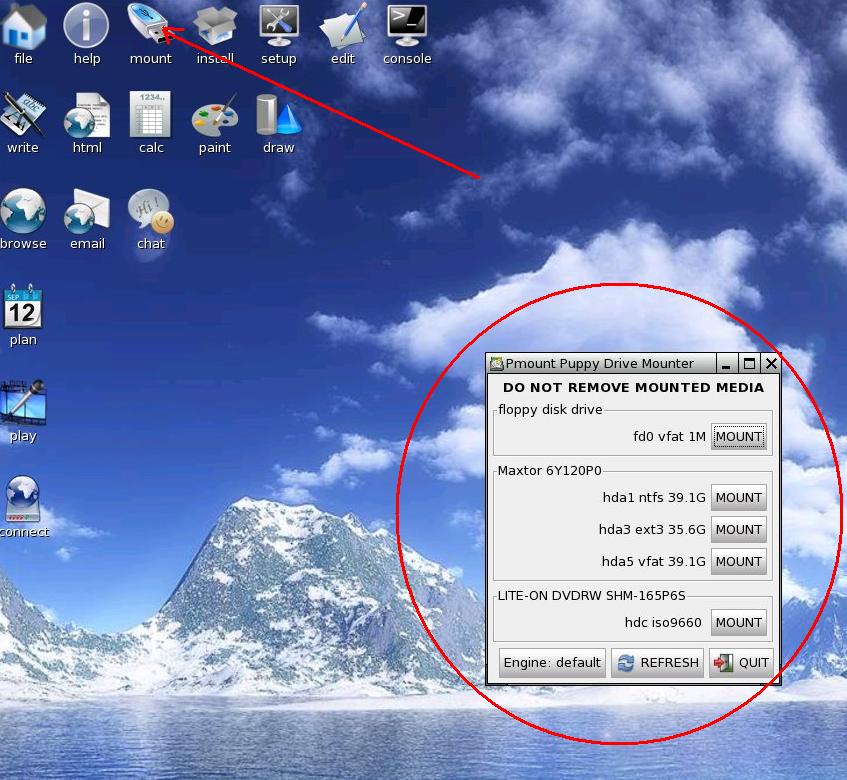Image resolution: width=847 pixels, height=780 pixels.
Task: Mount the hda1 ntfs partition
Action: [x=738, y=497]
